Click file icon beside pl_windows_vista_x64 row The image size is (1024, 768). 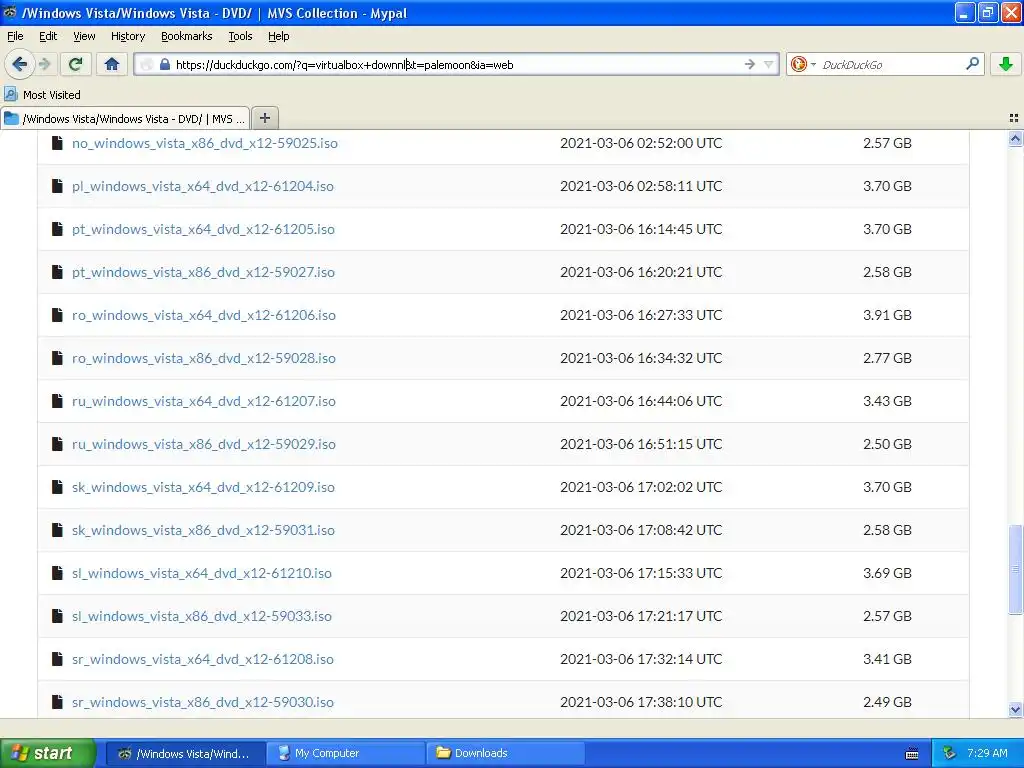tap(57, 185)
